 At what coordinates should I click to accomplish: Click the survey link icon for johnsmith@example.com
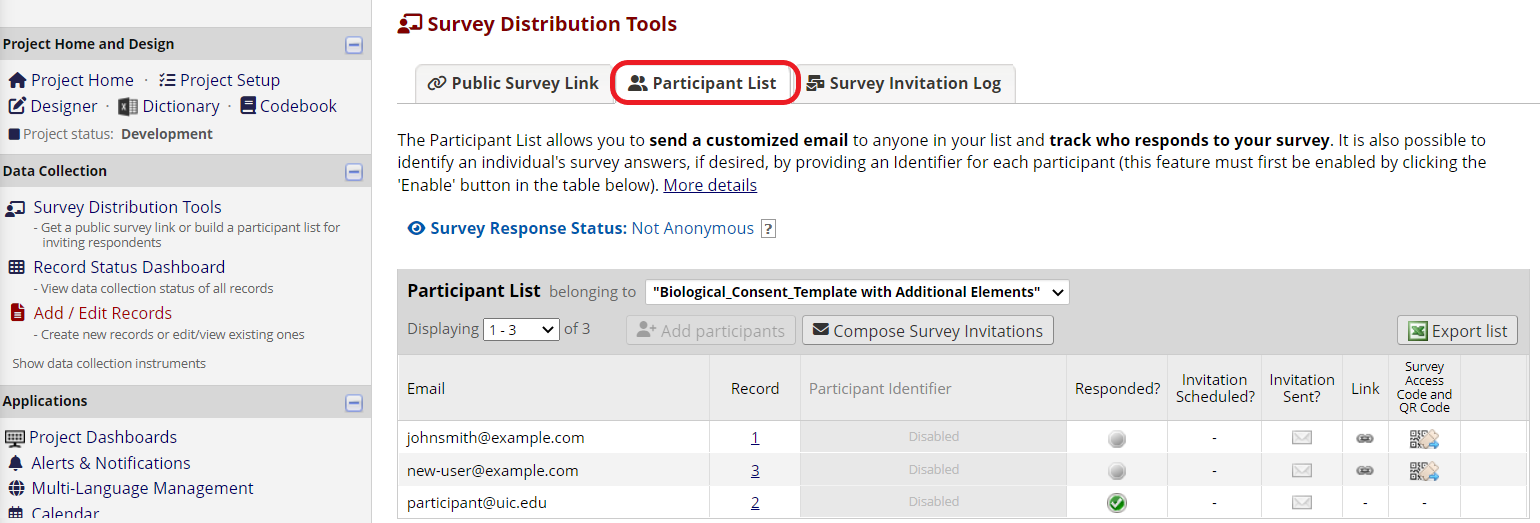(x=1364, y=438)
